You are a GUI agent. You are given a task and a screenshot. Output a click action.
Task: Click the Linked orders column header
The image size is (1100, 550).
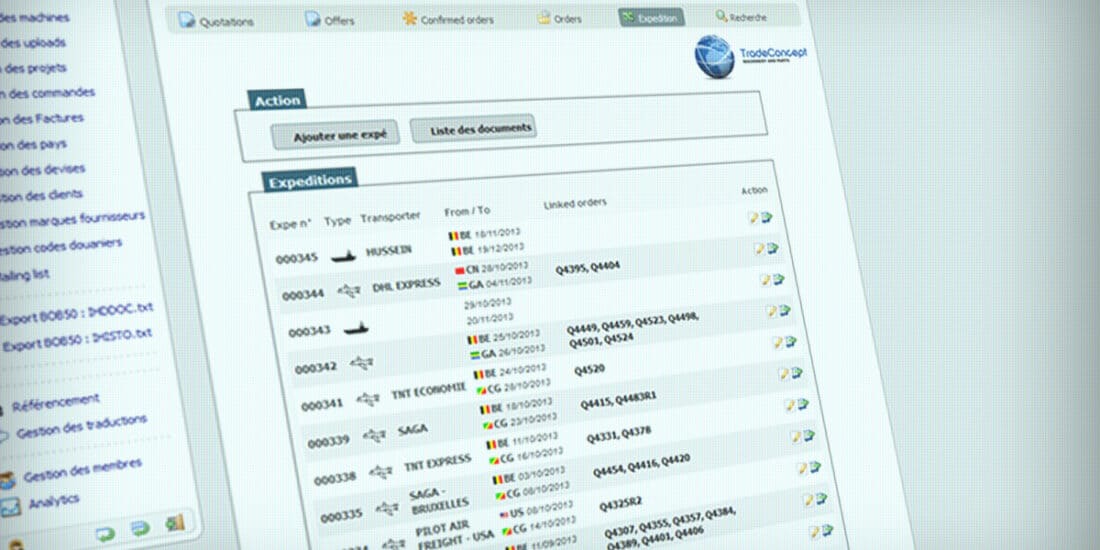click(575, 203)
